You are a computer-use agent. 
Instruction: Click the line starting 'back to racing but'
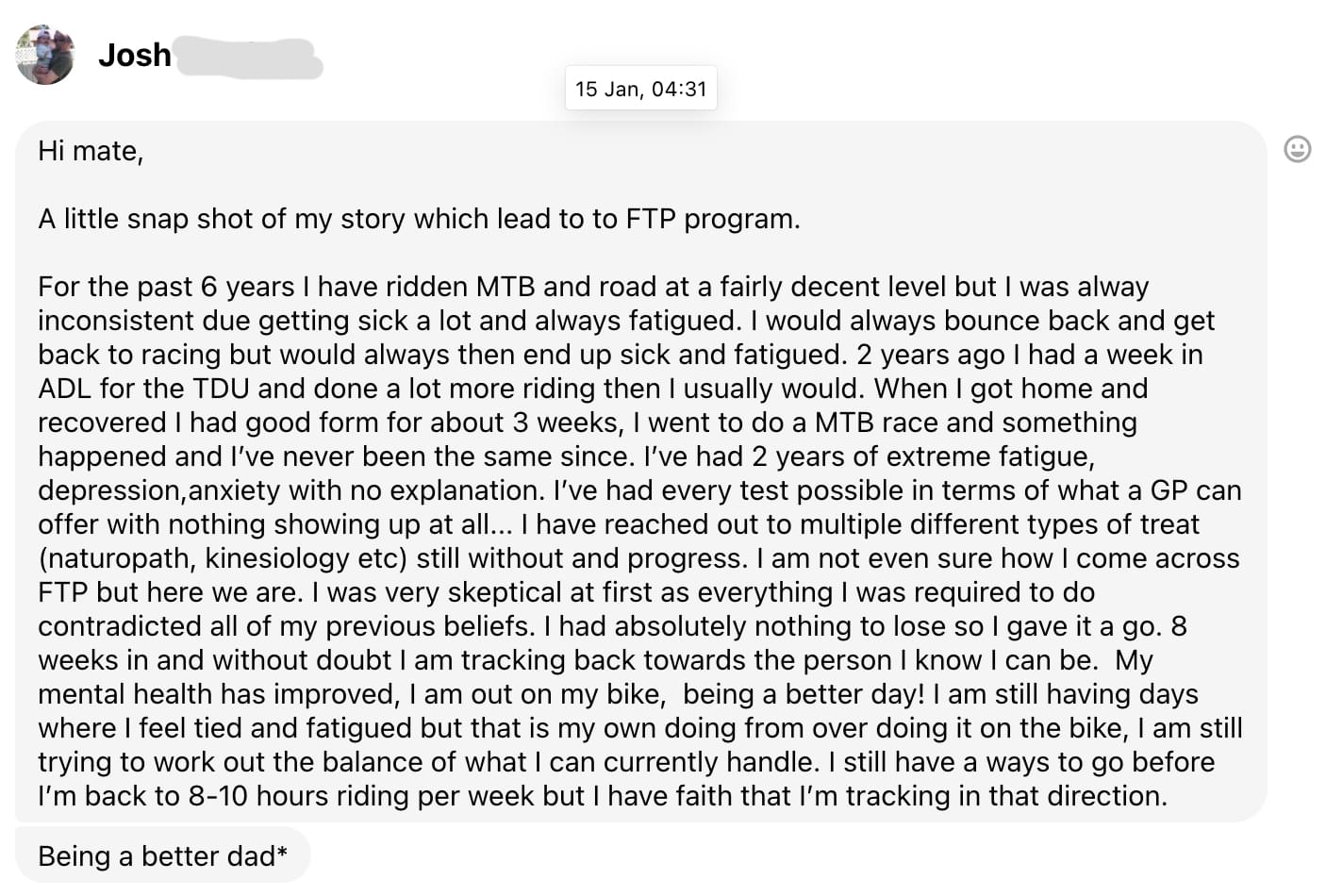tap(621, 355)
